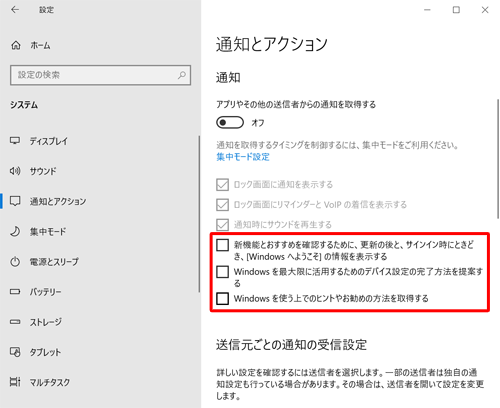
Task: Toggle ロック画面にリマインダーと VoIP checkbox
Action: click(x=222, y=204)
